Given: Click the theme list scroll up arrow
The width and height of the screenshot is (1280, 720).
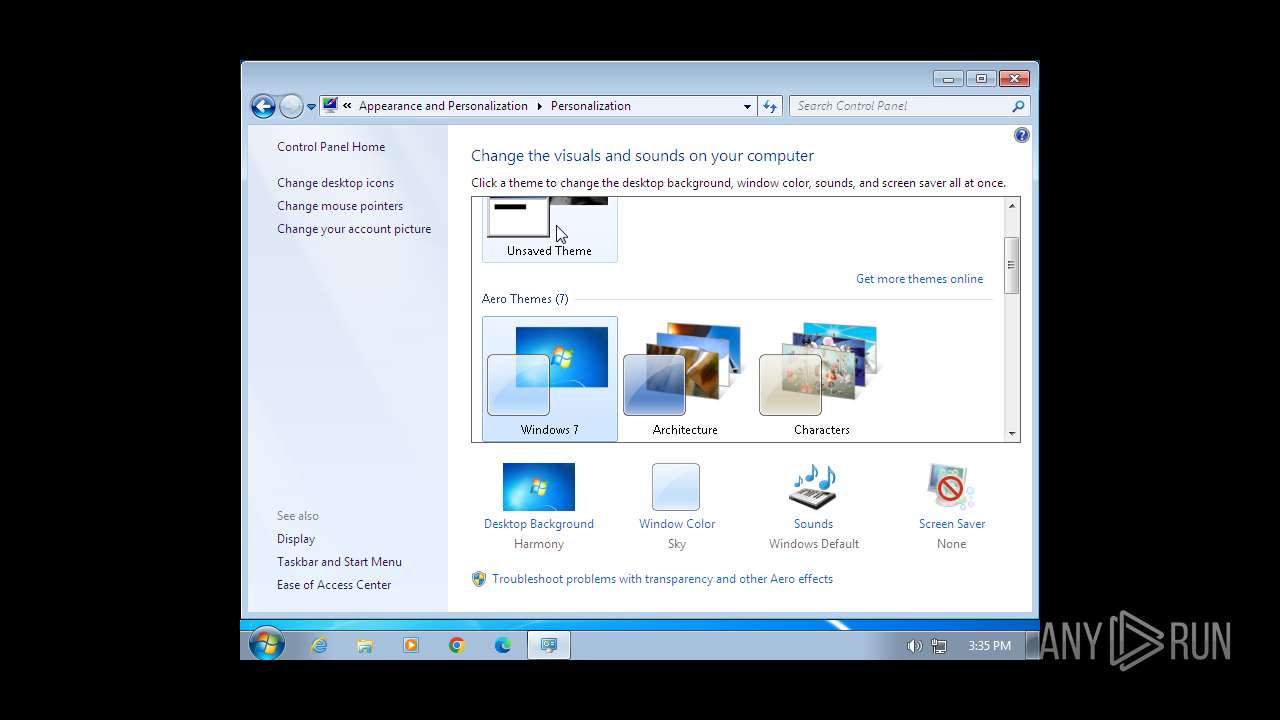Looking at the screenshot, I should pyautogui.click(x=1012, y=206).
